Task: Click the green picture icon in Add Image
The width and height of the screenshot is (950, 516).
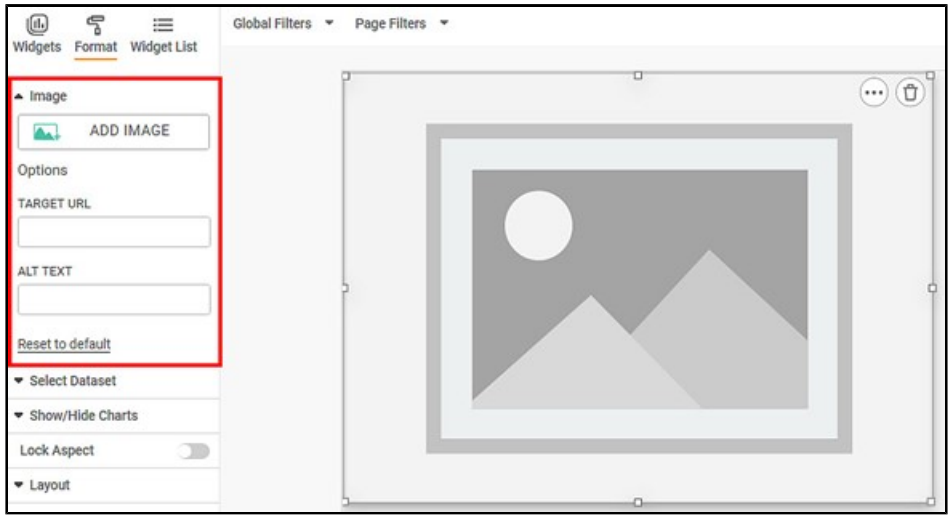Action: [46, 131]
